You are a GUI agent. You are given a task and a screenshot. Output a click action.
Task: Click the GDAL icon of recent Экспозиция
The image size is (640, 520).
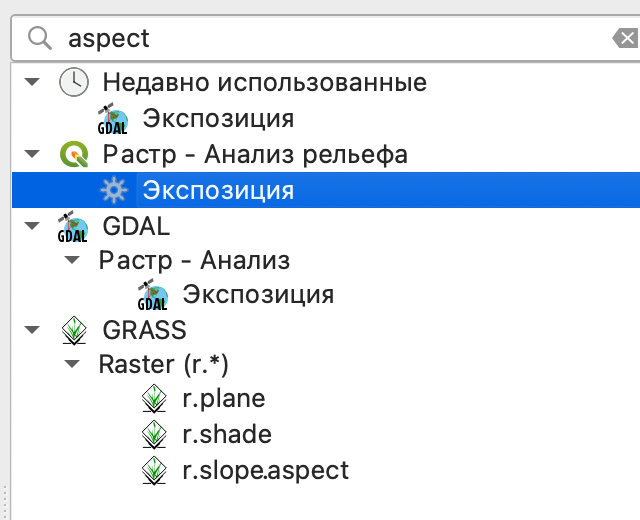[113, 118]
